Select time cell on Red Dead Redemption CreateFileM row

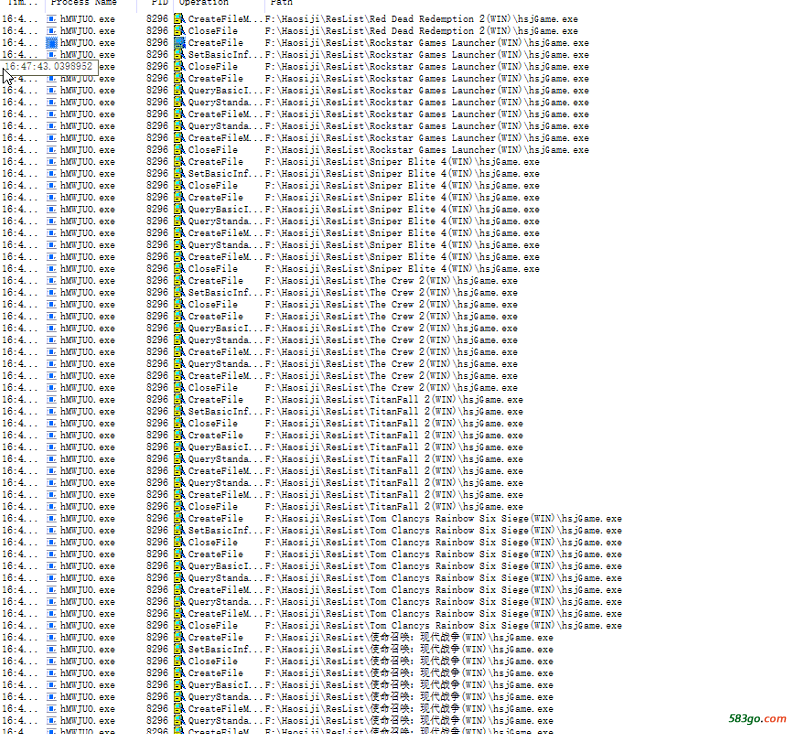(x=20, y=19)
